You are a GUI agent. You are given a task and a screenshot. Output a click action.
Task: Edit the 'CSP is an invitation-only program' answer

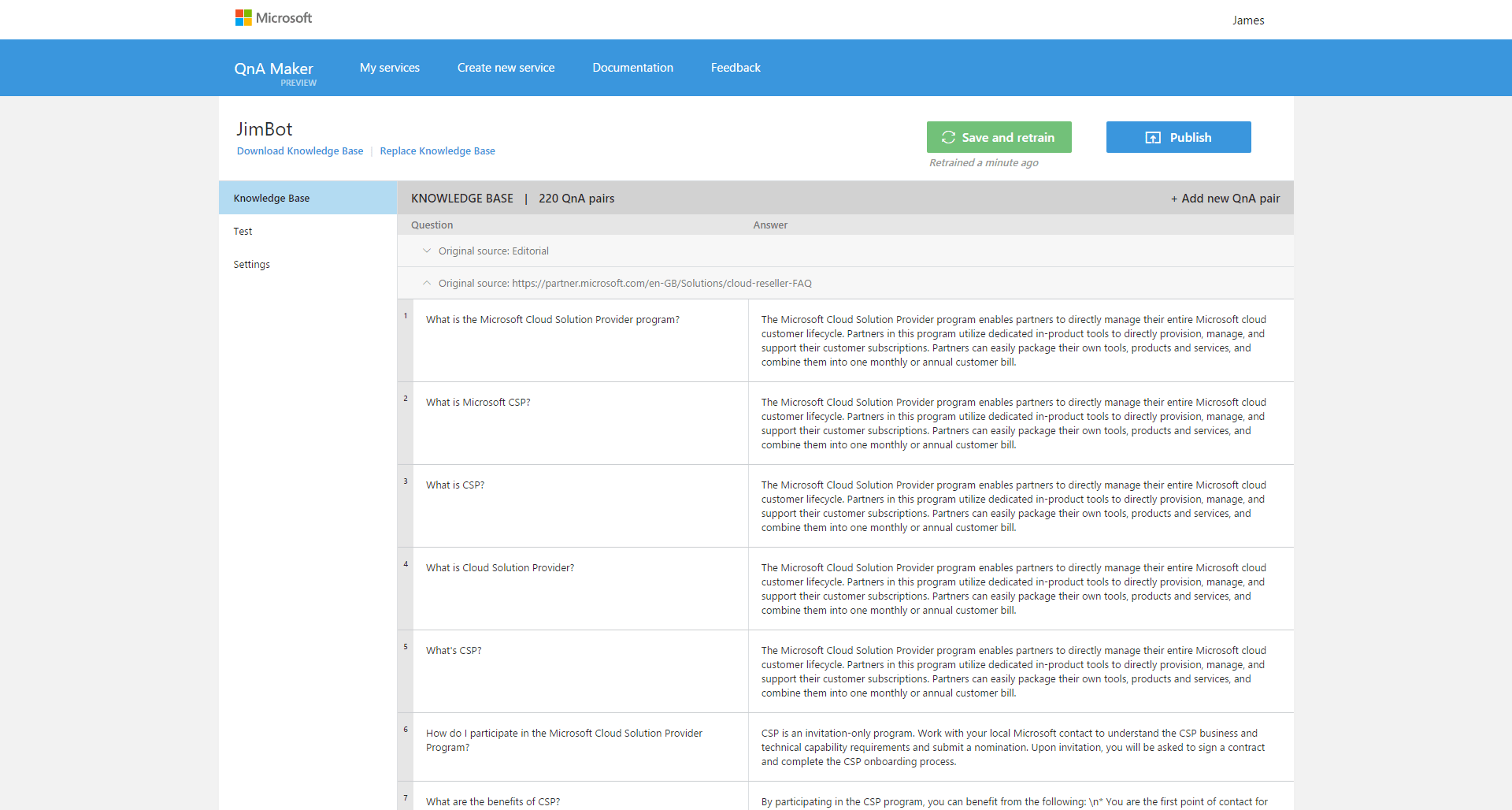[1021, 747]
